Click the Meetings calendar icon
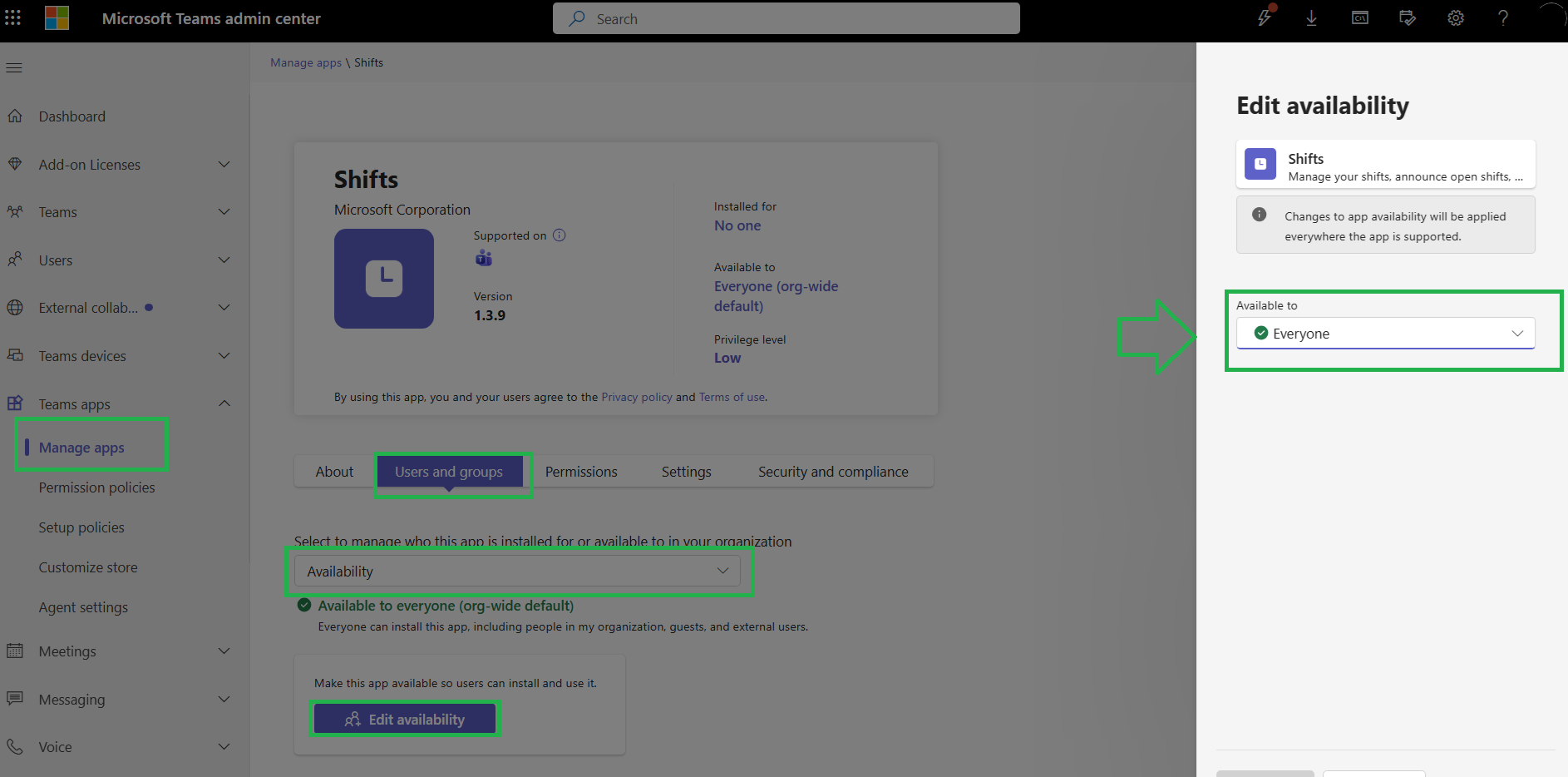 point(15,651)
